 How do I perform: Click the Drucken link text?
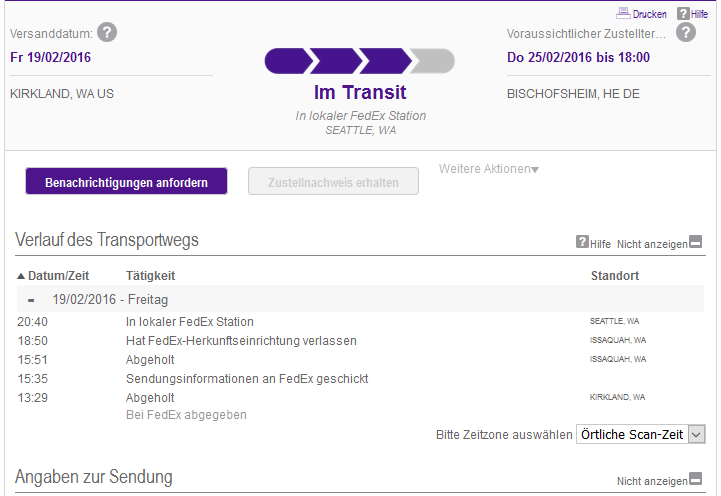[x=649, y=14]
